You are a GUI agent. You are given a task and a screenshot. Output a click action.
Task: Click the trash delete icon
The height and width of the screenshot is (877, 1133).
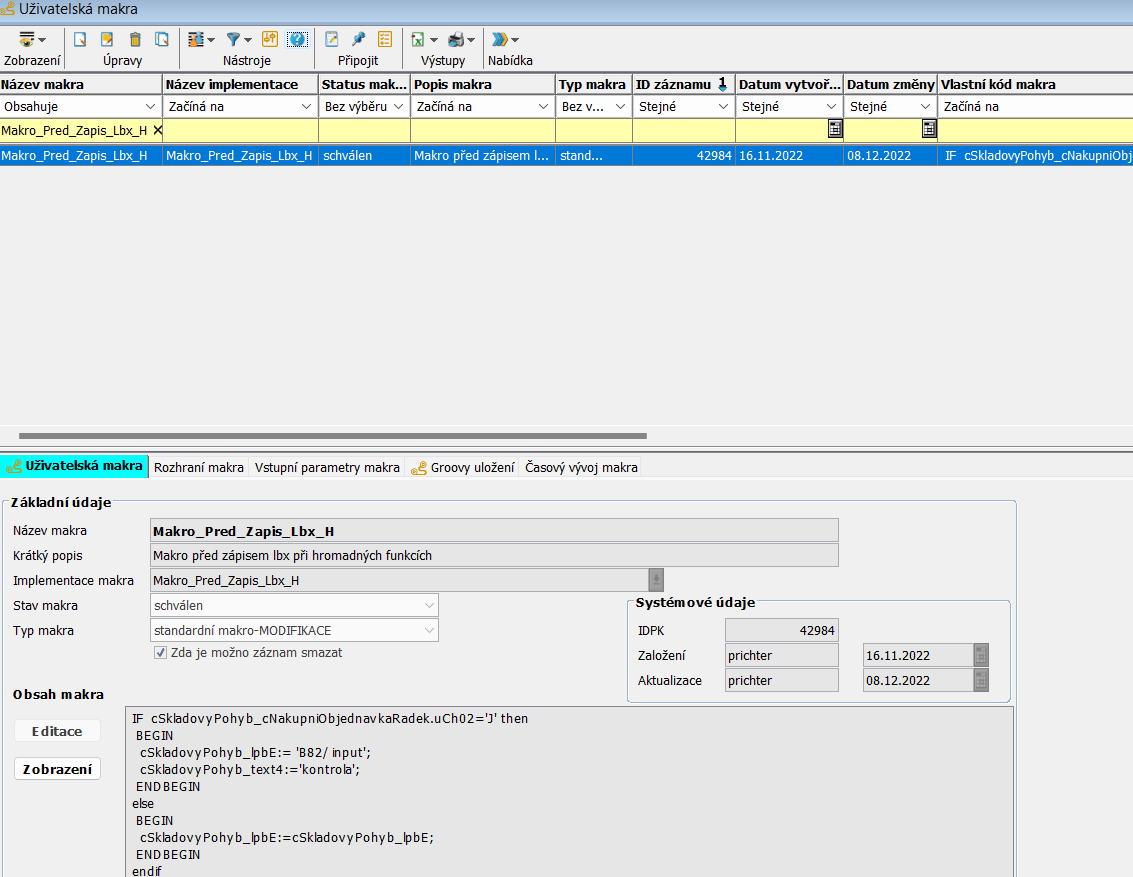135,40
